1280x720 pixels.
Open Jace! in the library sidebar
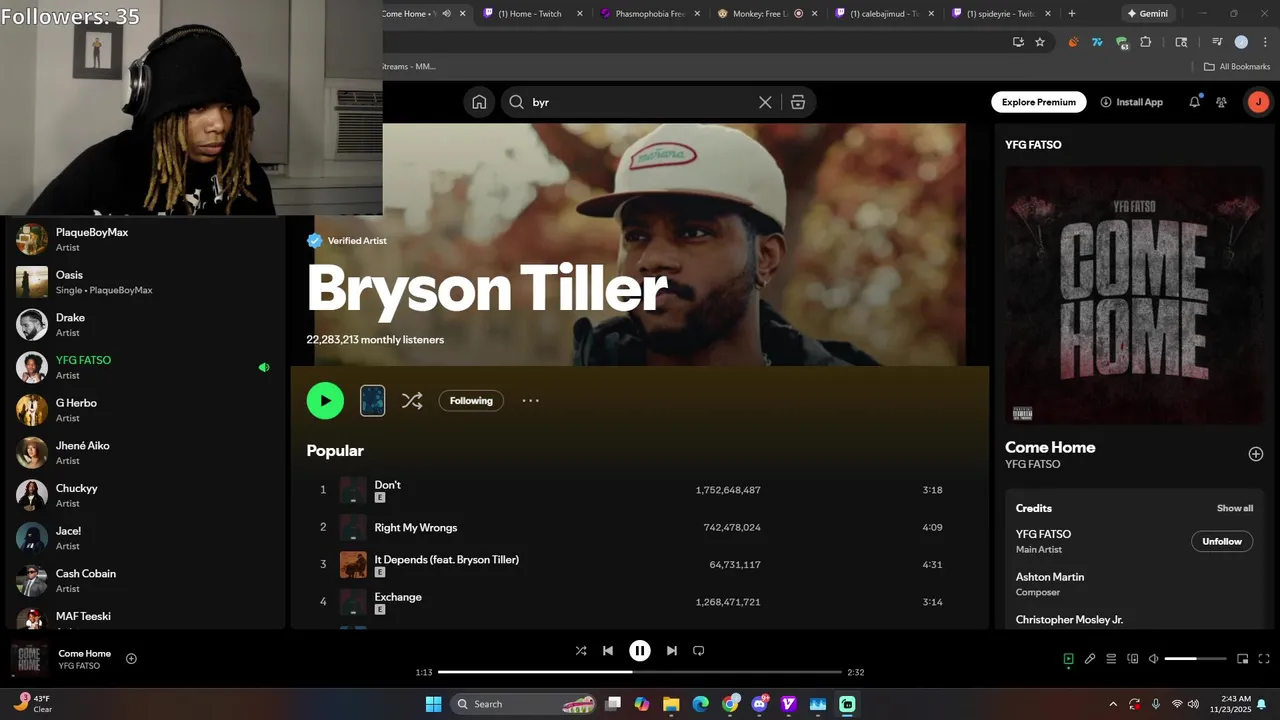point(145,538)
